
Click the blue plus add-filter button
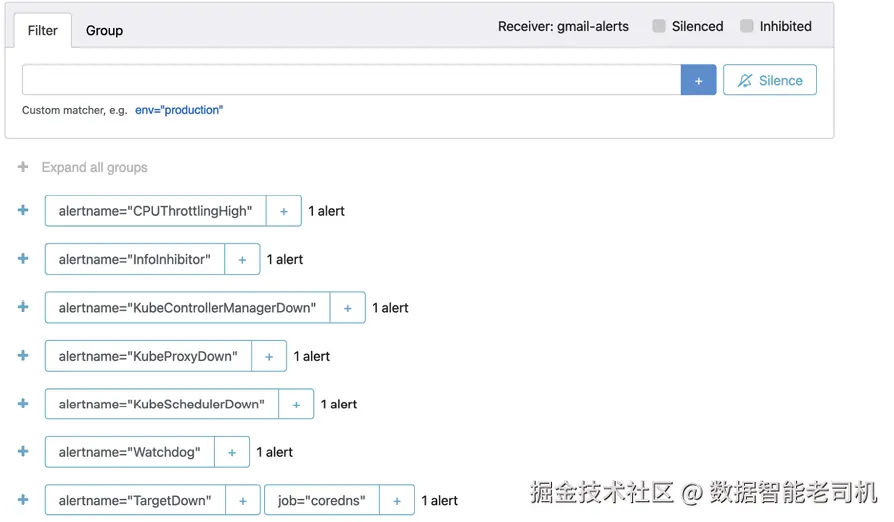click(x=698, y=80)
